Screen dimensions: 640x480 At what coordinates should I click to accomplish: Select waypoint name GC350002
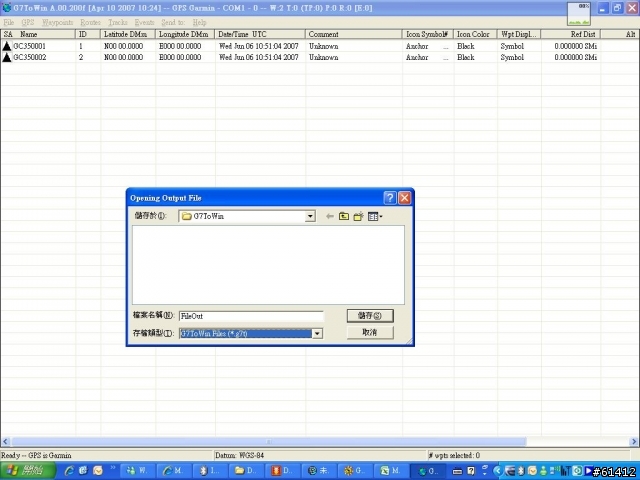pos(29,57)
